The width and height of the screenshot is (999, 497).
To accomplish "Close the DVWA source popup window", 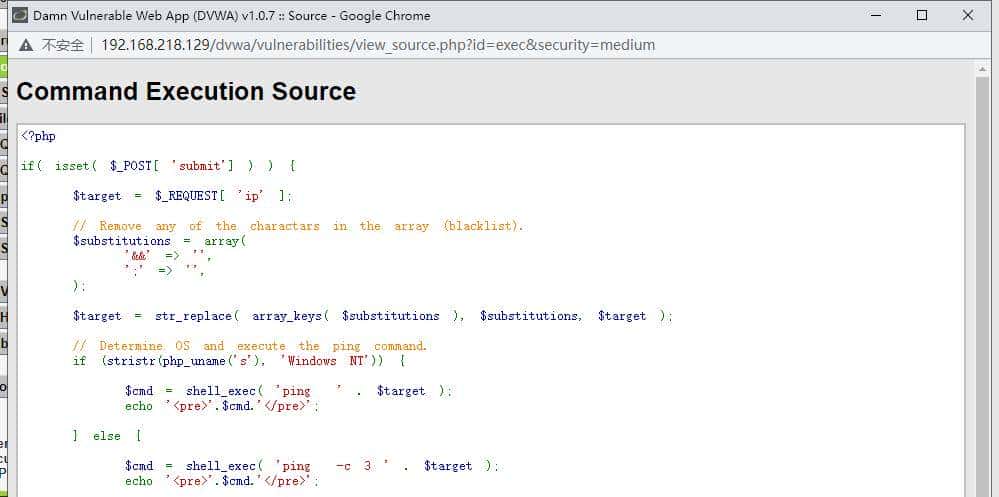I will (968, 15).
